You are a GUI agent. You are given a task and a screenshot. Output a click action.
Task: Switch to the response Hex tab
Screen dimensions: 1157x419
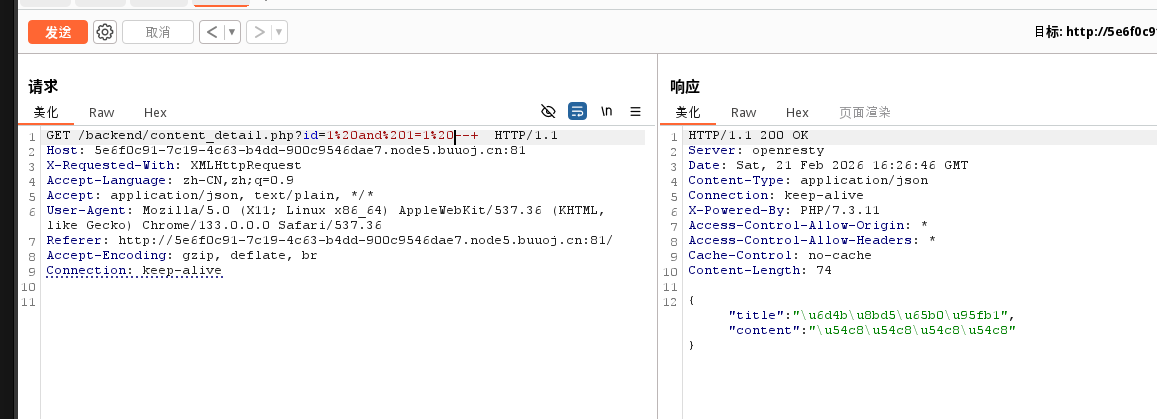point(797,112)
